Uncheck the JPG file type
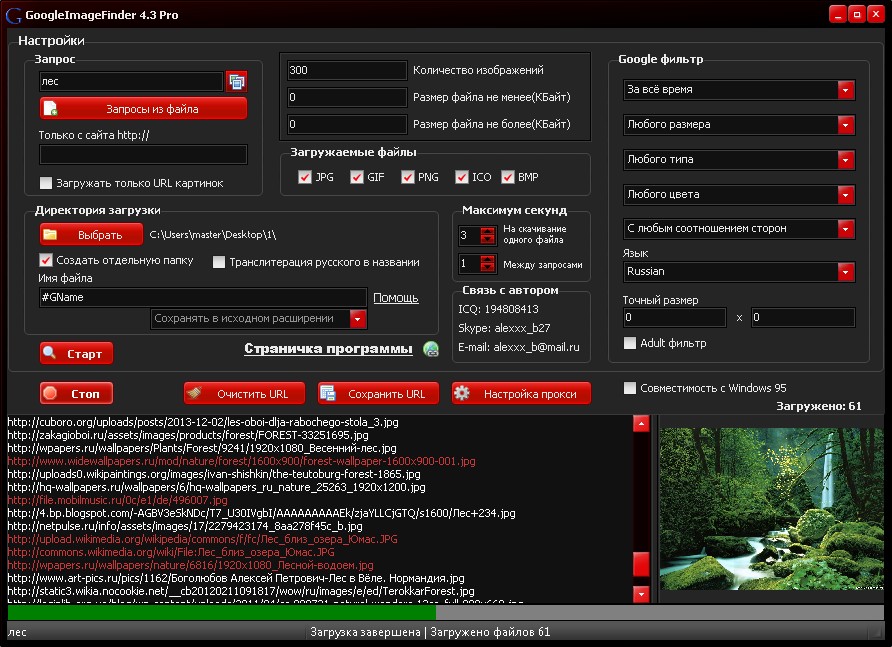Viewport: 892px width, 647px height. click(x=304, y=177)
